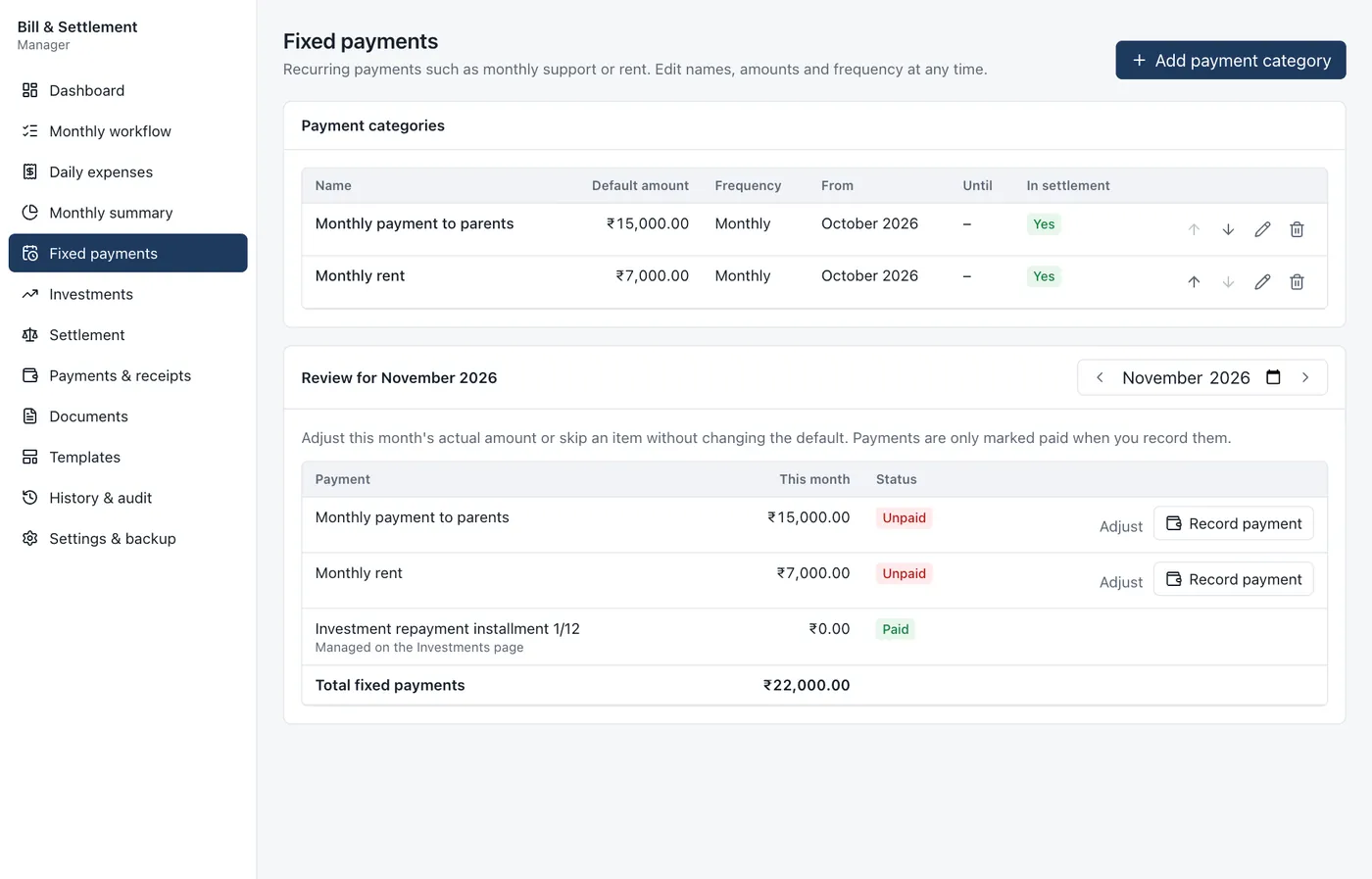
Task: Go to Documents page
Action: (x=128, y=416)
